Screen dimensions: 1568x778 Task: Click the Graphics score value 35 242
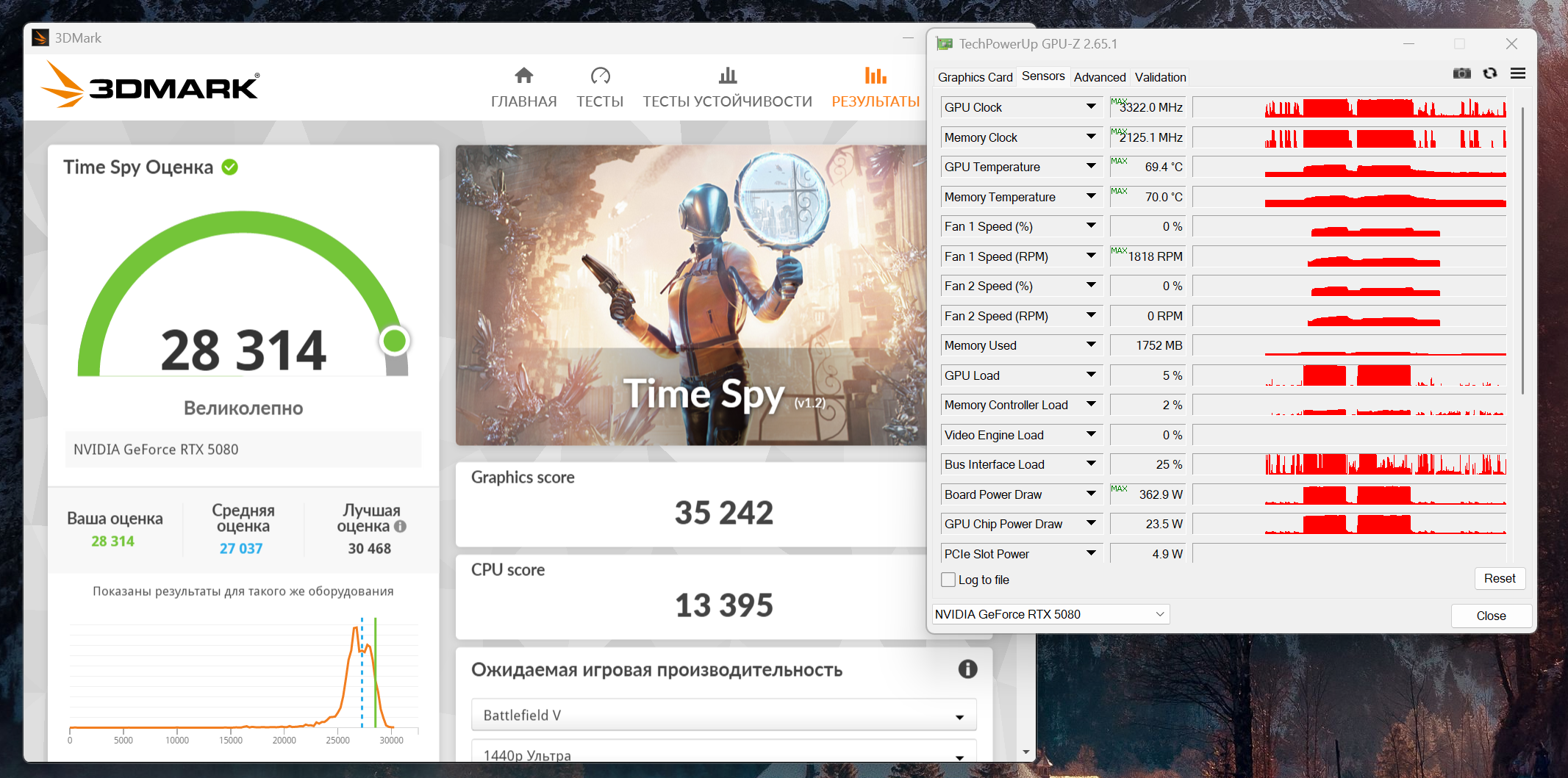click(x=724, y=513)
